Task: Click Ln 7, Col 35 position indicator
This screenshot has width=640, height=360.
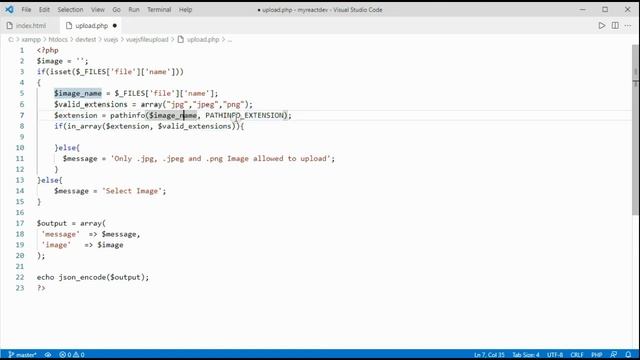Action: click(489, 355)
